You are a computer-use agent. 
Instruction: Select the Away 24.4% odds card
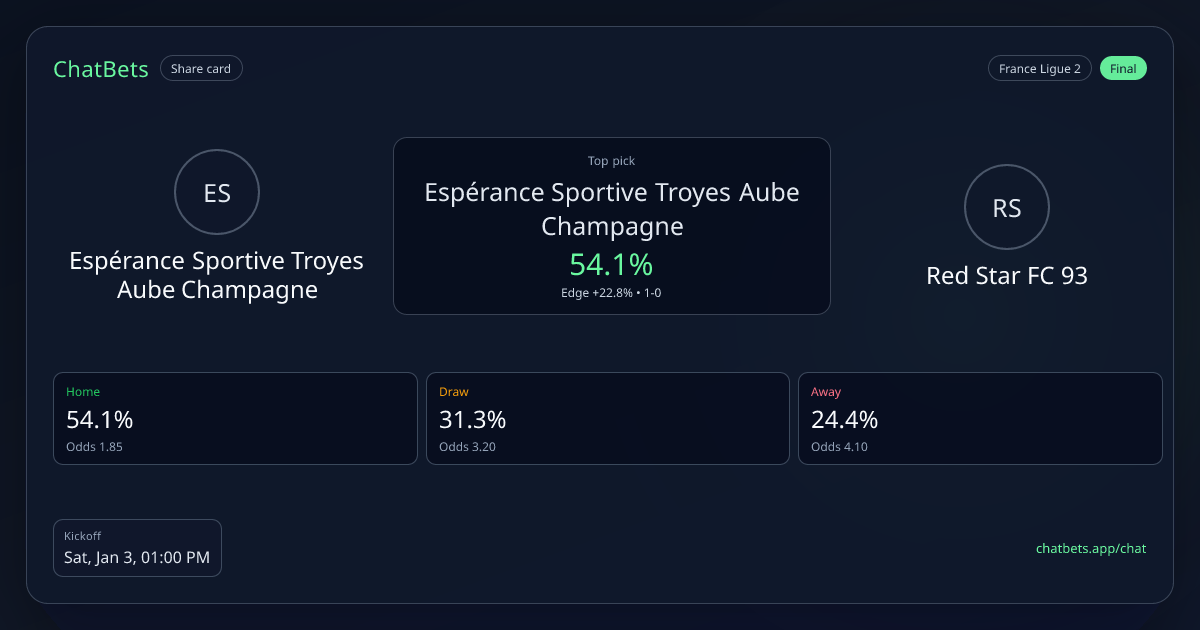pos(980,418)
